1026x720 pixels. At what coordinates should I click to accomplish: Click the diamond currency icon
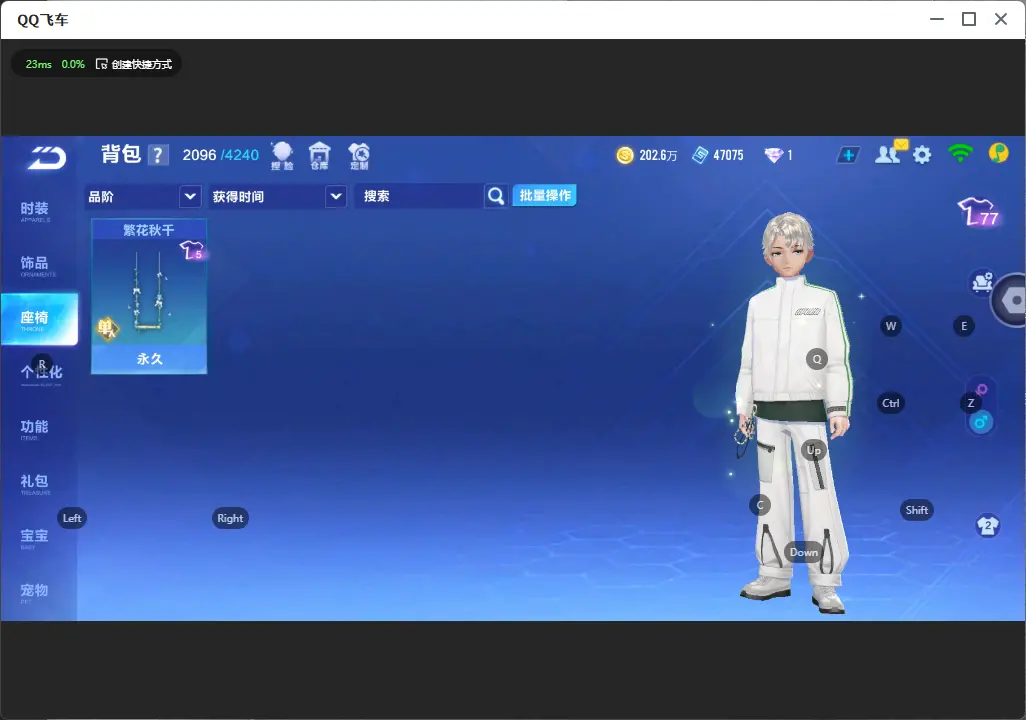773,155
